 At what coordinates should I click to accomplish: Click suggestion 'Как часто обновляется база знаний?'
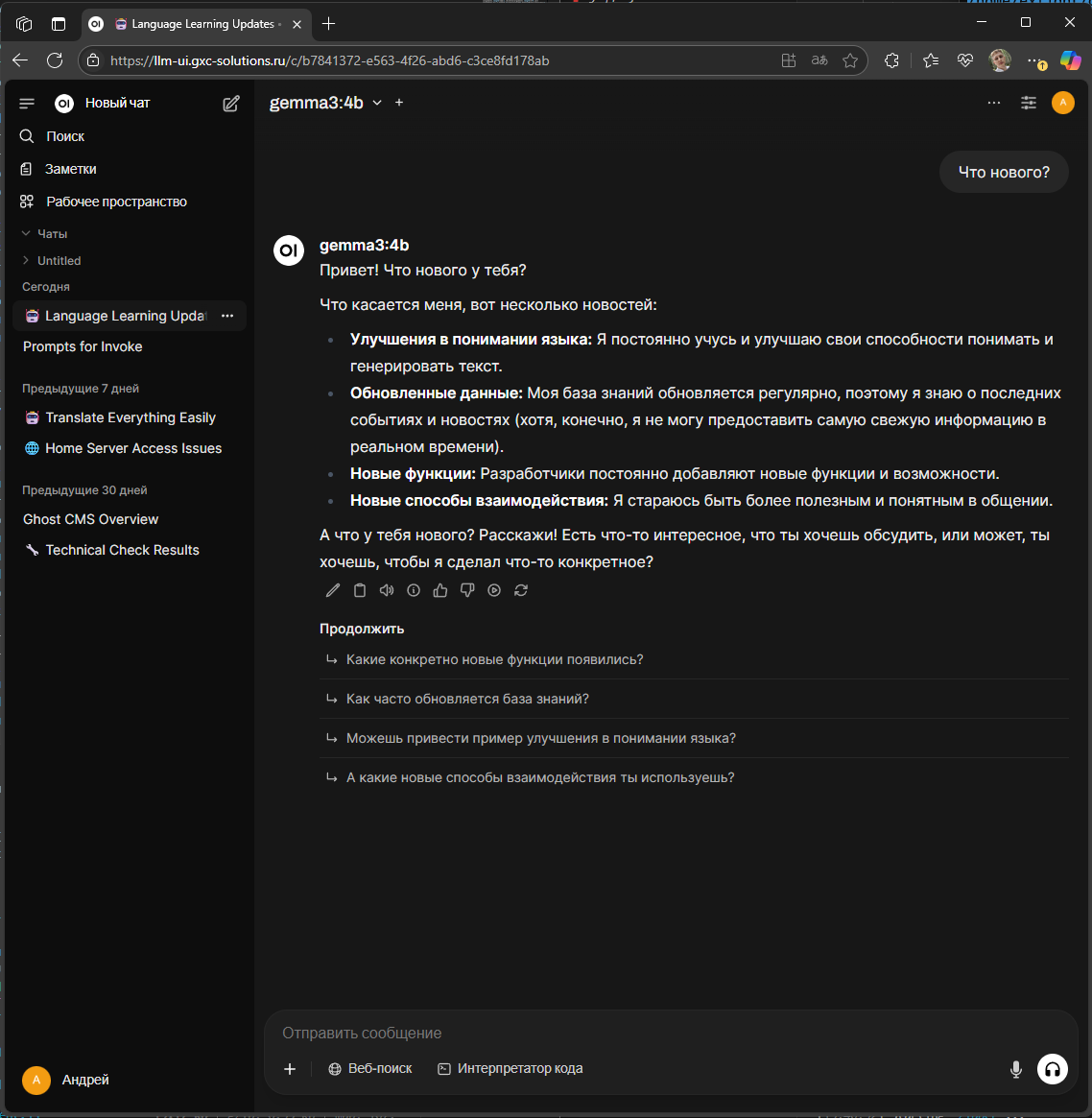[467, 699]
